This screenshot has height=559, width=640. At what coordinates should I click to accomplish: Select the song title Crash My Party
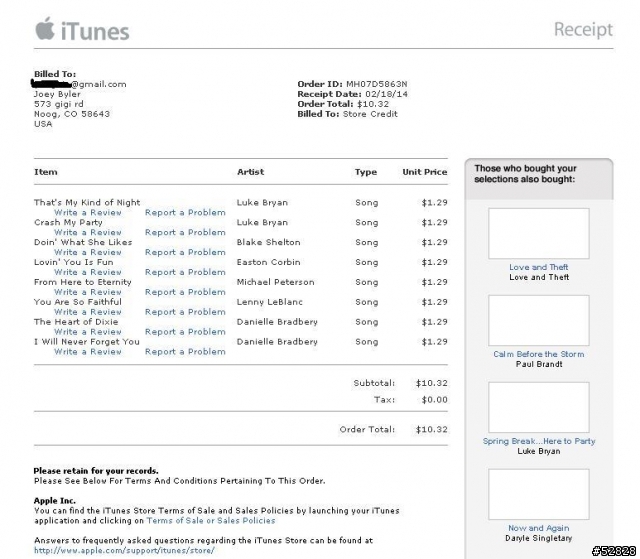point(68,223)
